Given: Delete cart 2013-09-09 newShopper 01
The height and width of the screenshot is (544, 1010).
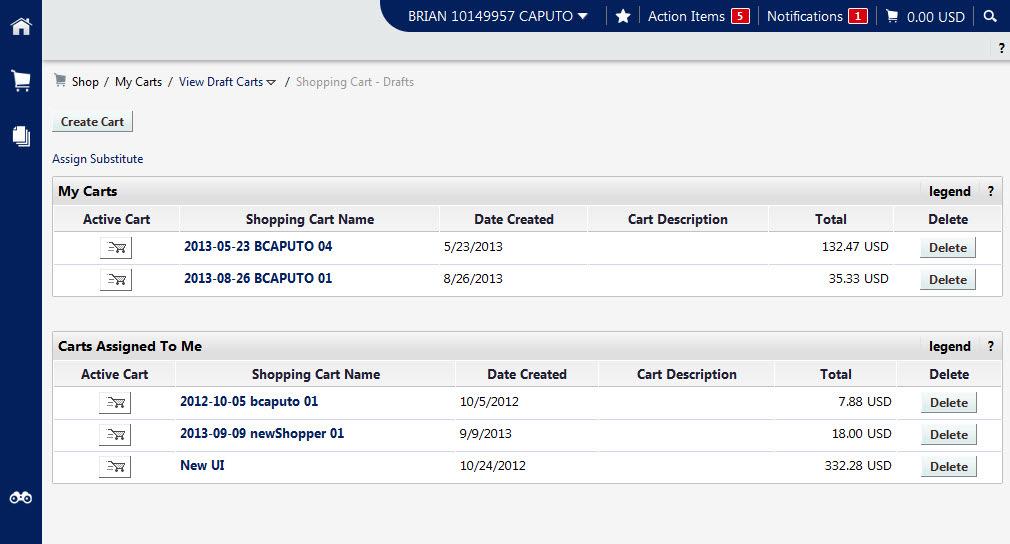Looking at the screenshot, I should (x=949, y=435).
